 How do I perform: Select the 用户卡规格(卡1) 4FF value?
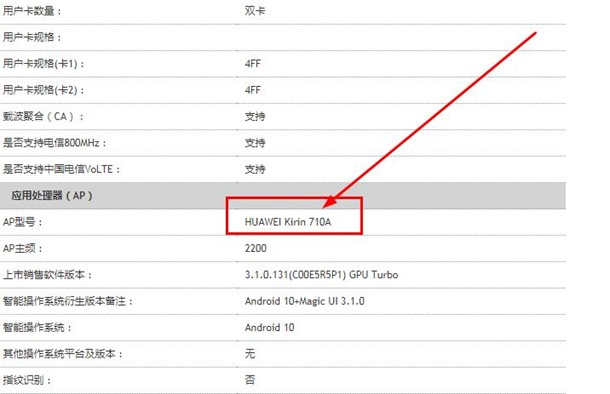tap(252, 64)
